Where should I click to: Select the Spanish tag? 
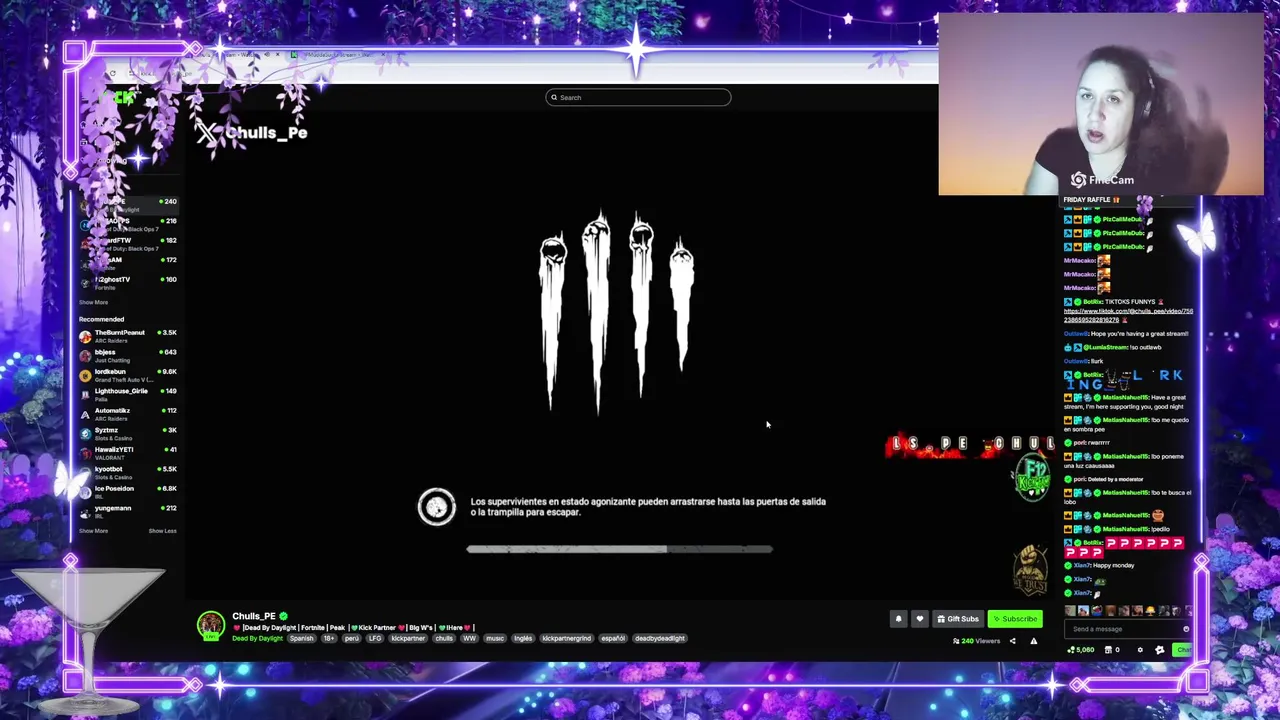301,638
